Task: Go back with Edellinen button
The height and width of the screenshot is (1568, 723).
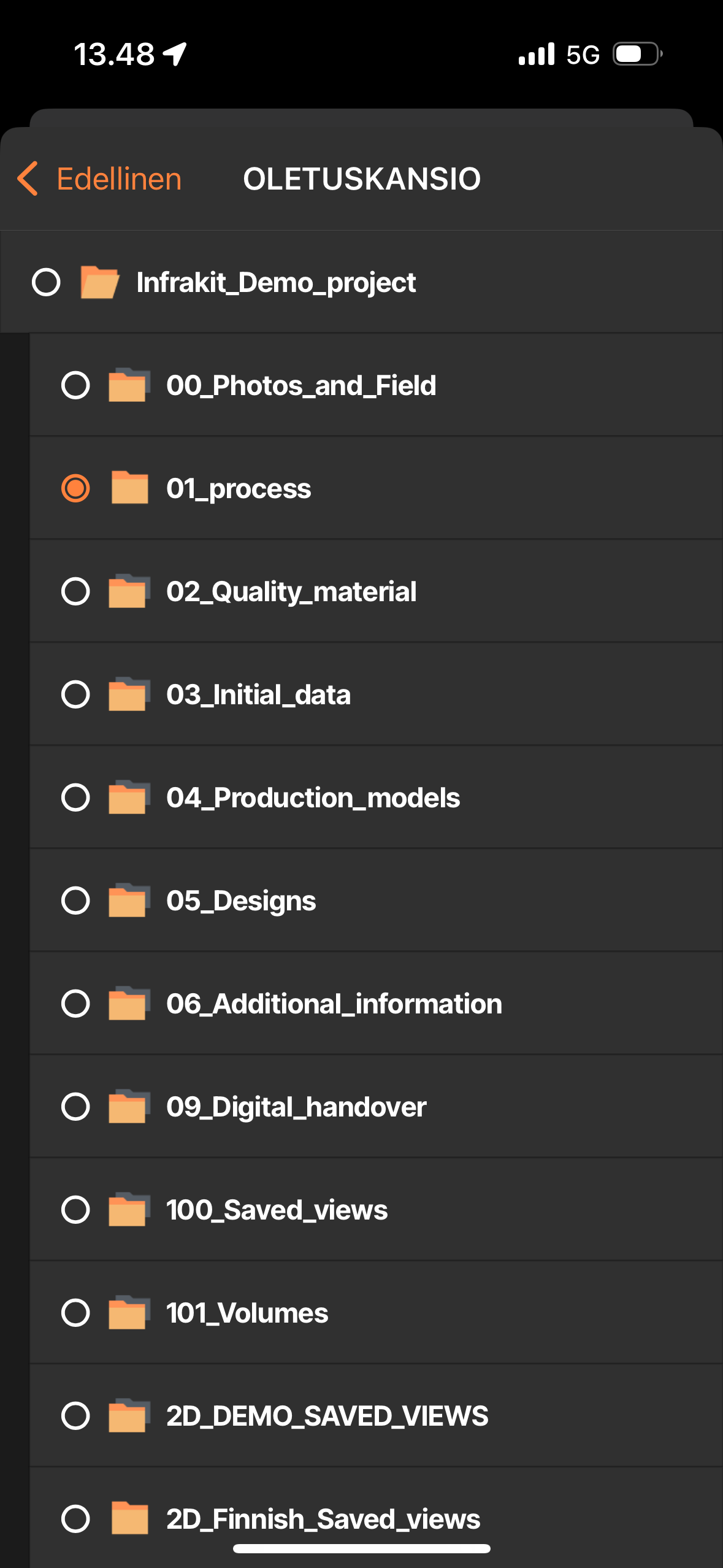Action: pos(118,179)
